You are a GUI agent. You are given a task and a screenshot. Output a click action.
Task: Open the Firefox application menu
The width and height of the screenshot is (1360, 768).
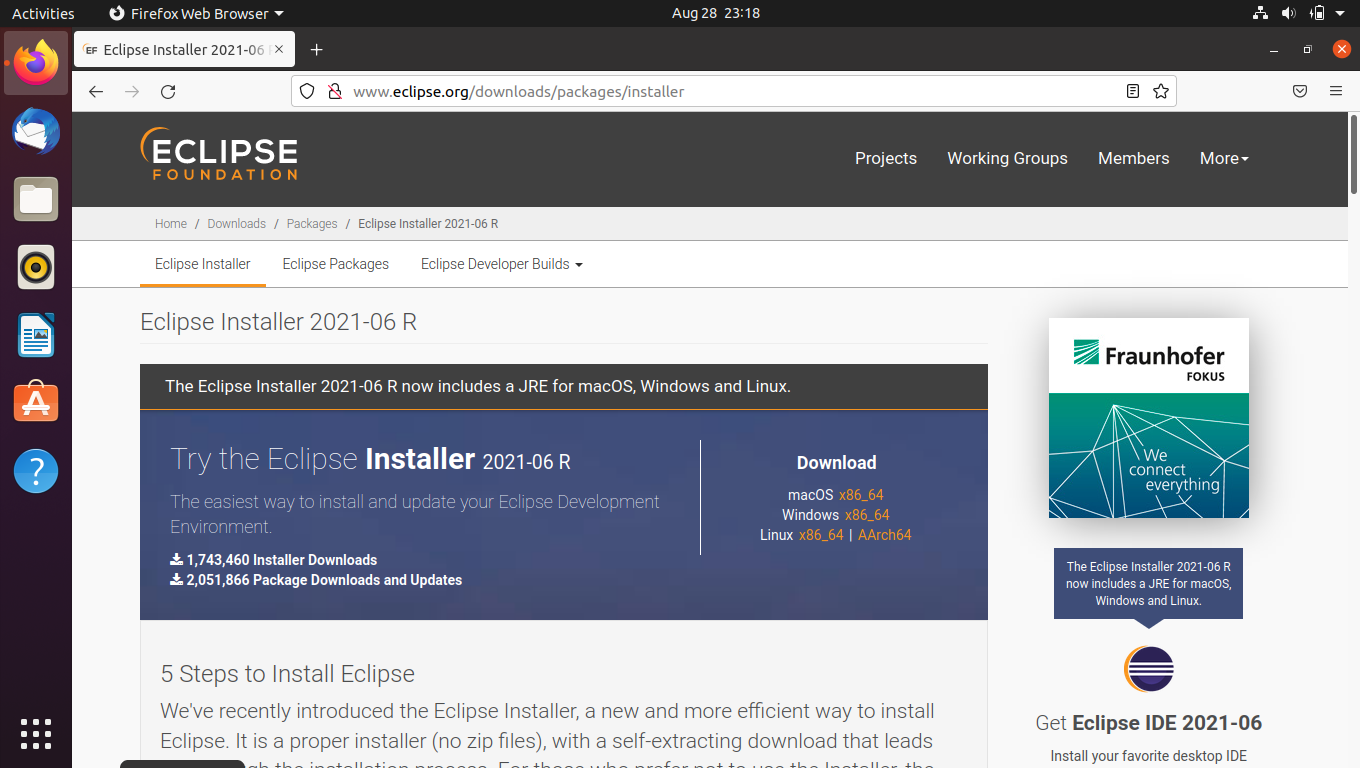point(1335,91)
